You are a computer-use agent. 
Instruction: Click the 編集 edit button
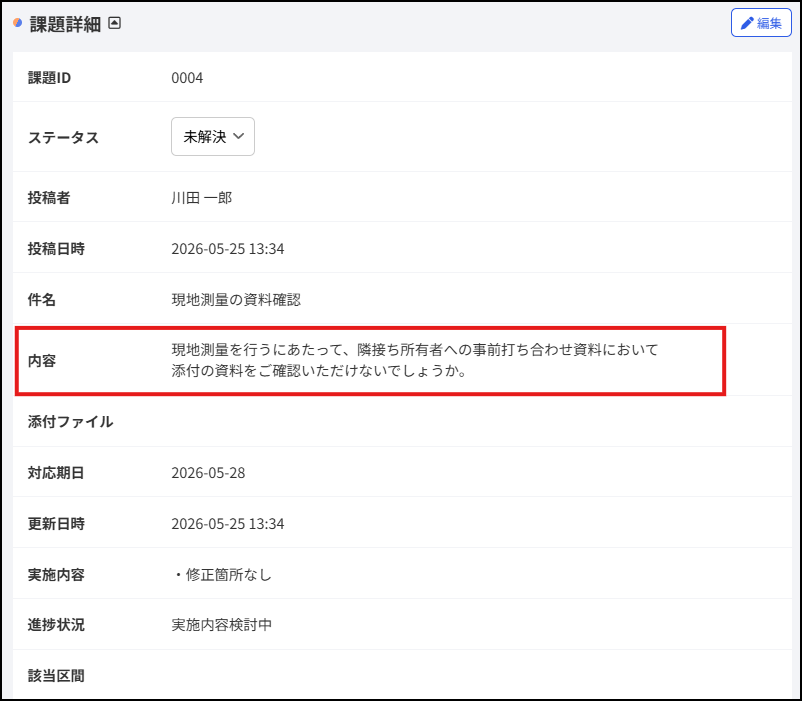[x=761, y=23]
